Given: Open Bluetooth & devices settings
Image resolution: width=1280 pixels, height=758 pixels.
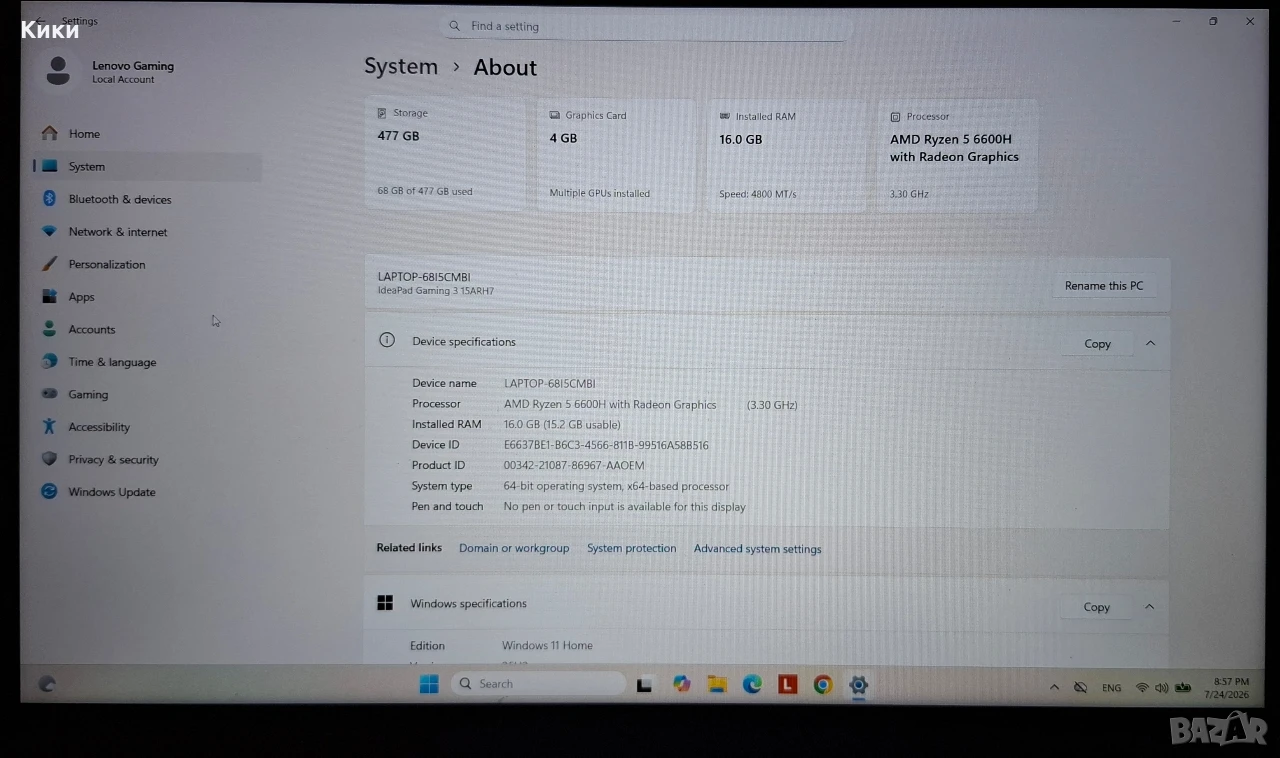Looking at the screenshot, I should coord(119,199).
